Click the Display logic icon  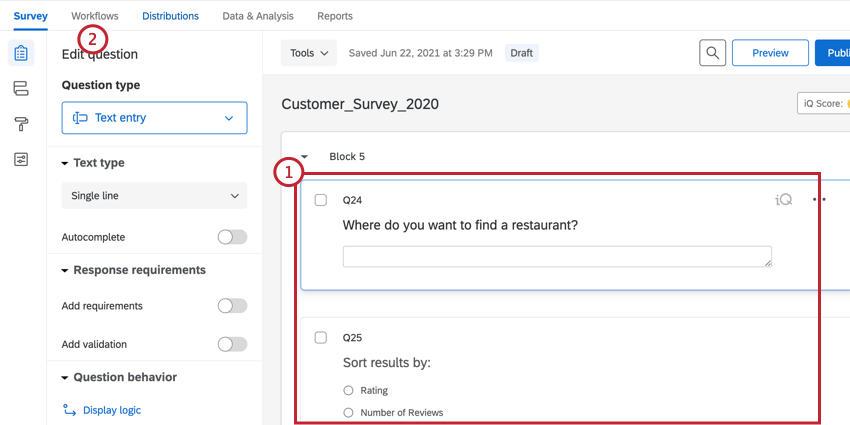click(x=70, y=410)
